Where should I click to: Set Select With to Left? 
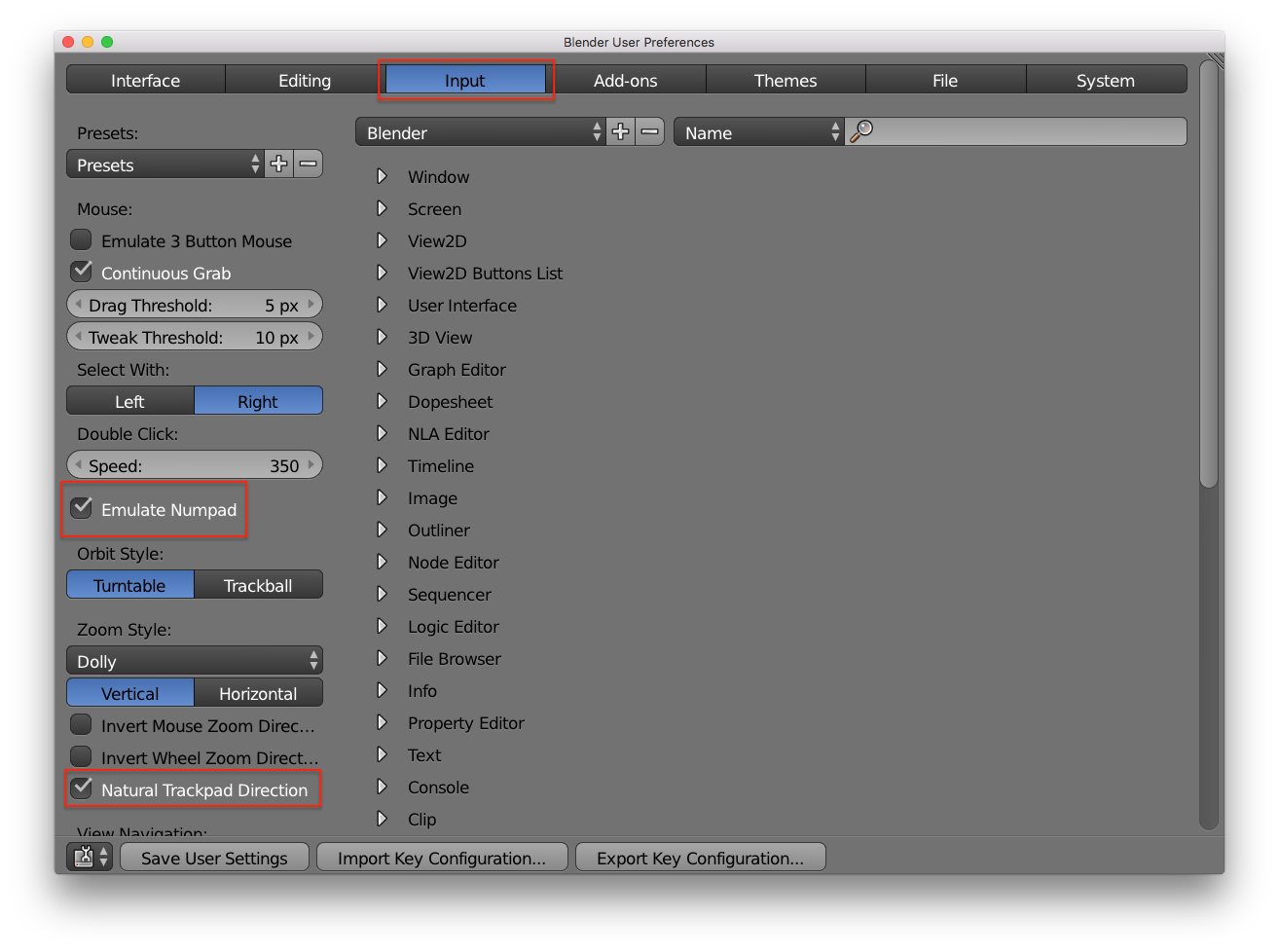coord(129,400)
